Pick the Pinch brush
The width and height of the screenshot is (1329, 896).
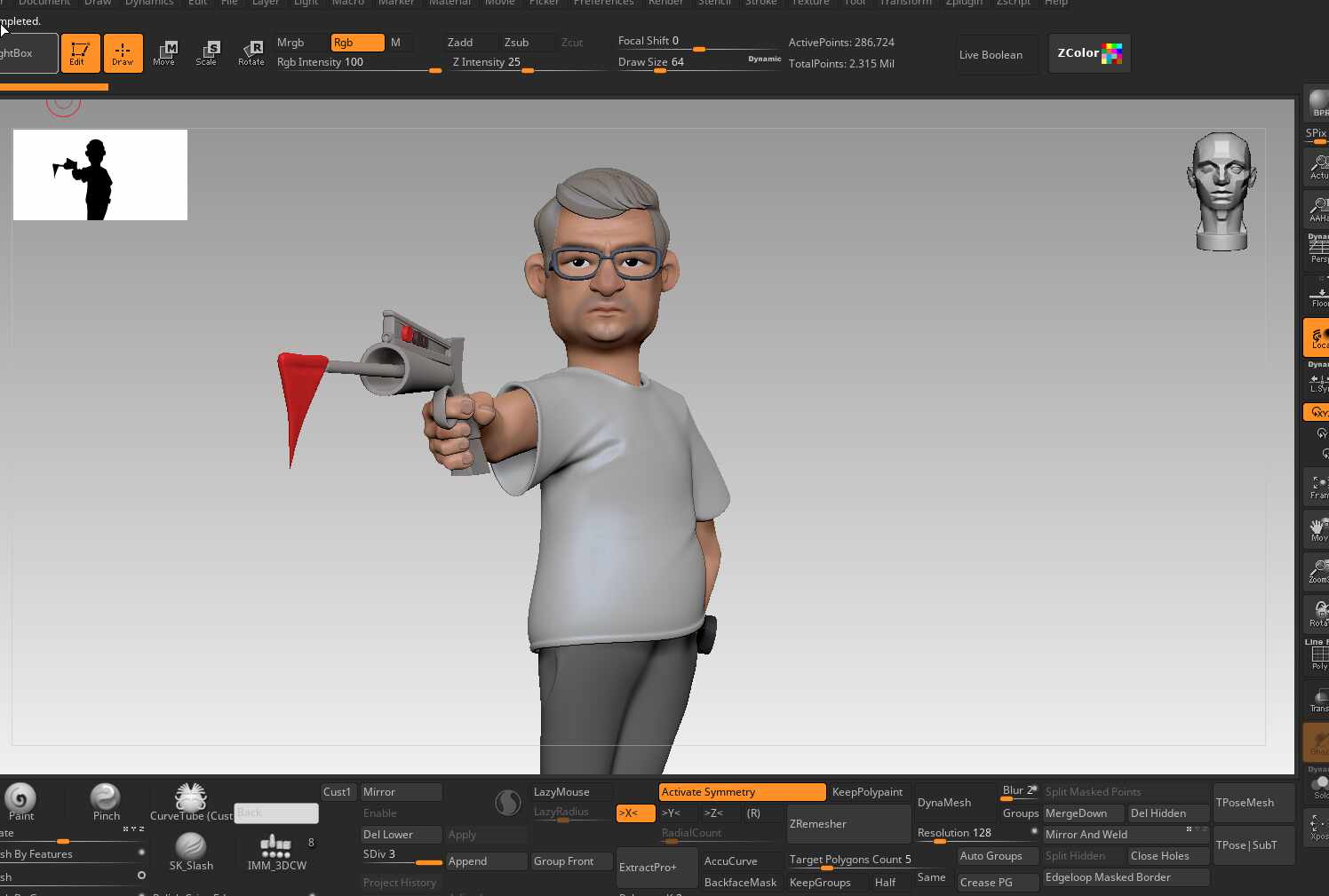point(106,801)
